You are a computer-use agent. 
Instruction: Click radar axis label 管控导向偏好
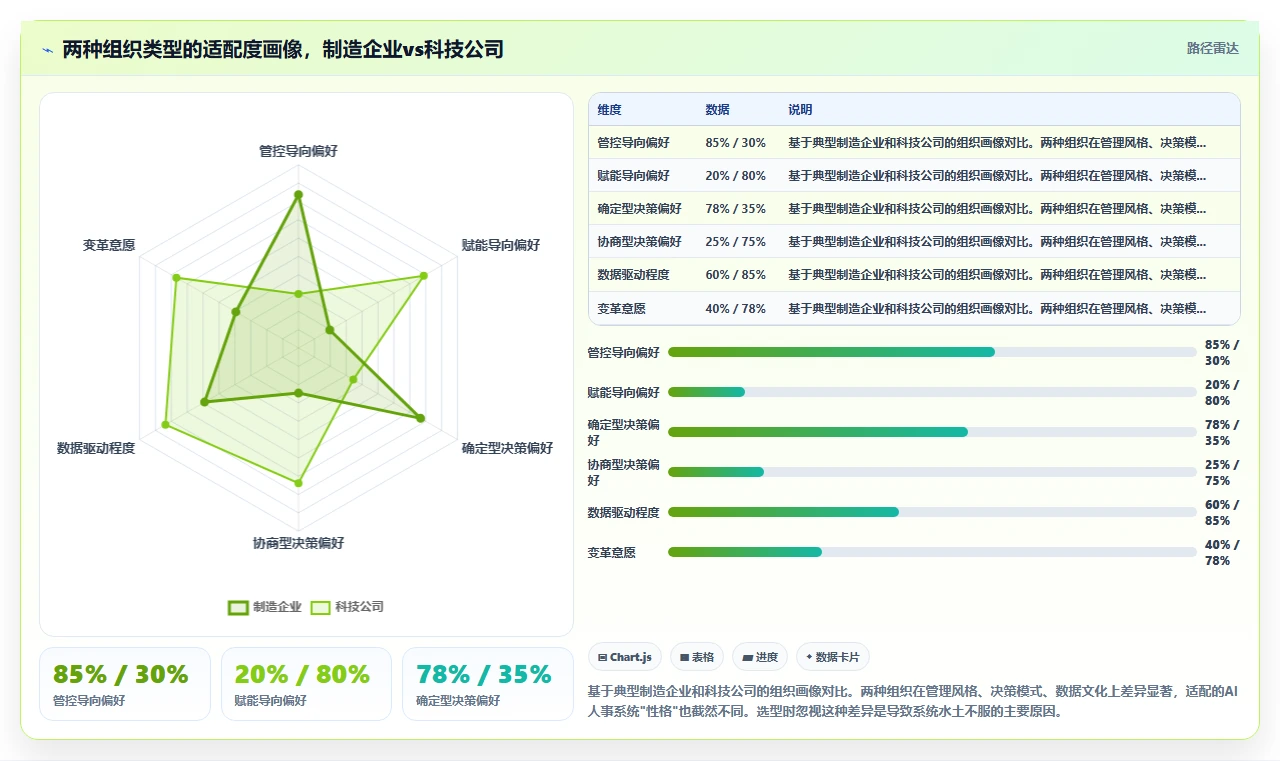[298, 151]
